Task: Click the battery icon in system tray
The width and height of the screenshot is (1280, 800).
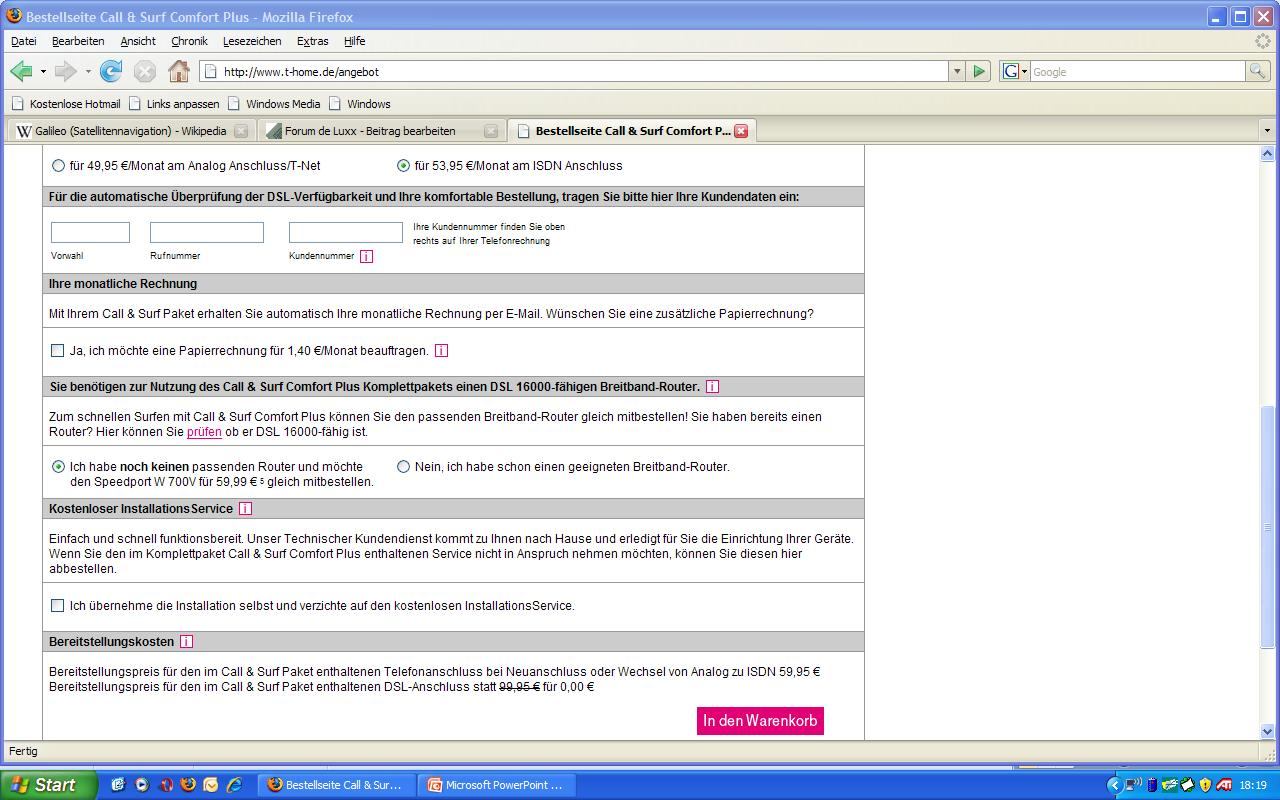Action: click(x=1152, y=785)
